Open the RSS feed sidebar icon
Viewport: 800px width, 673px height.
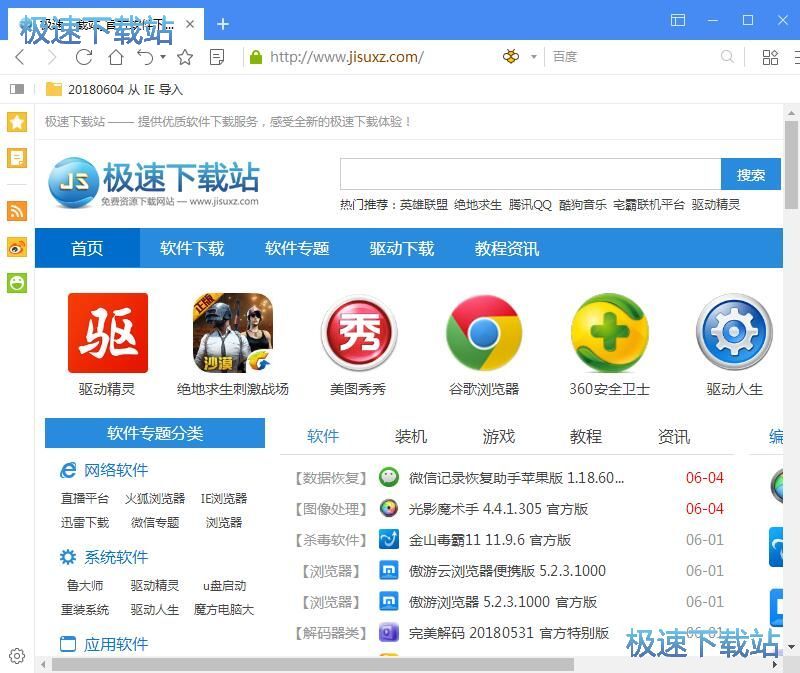17,211
